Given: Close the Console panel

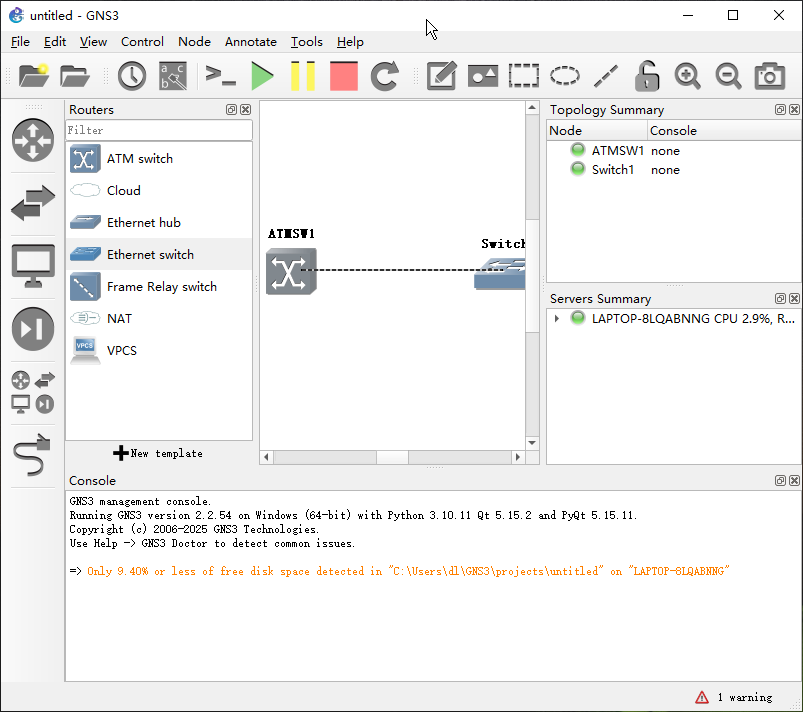Looking at the screenshot, I should pos(794,480).
